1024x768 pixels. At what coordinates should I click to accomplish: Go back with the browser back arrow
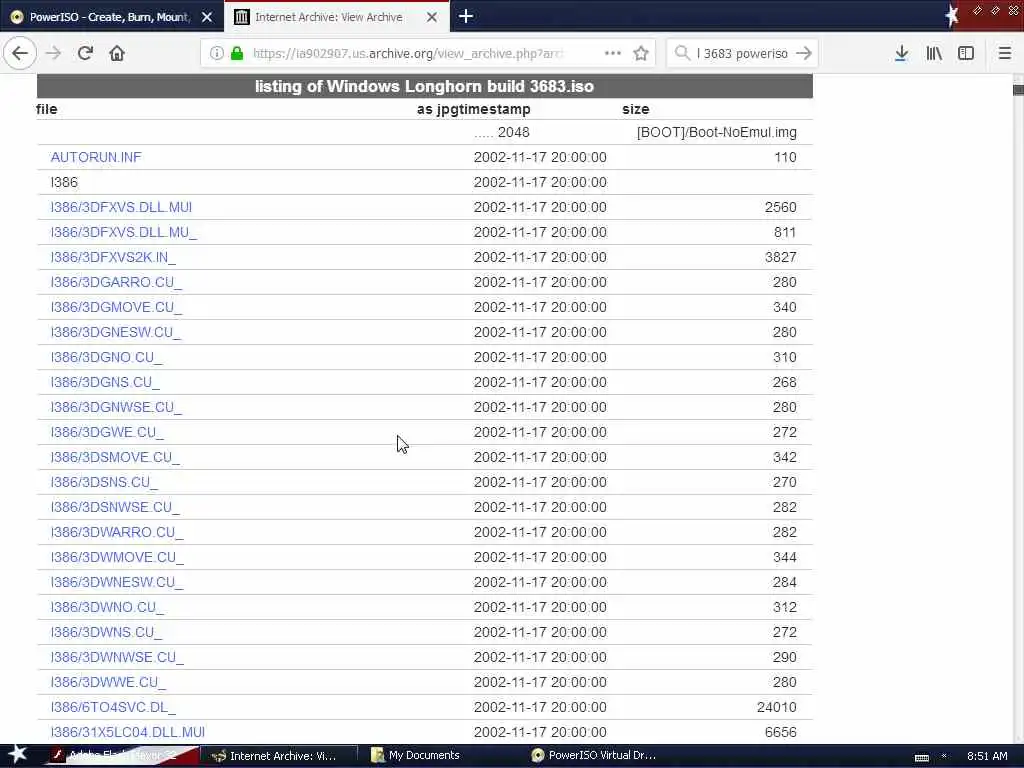coord(20,53)
